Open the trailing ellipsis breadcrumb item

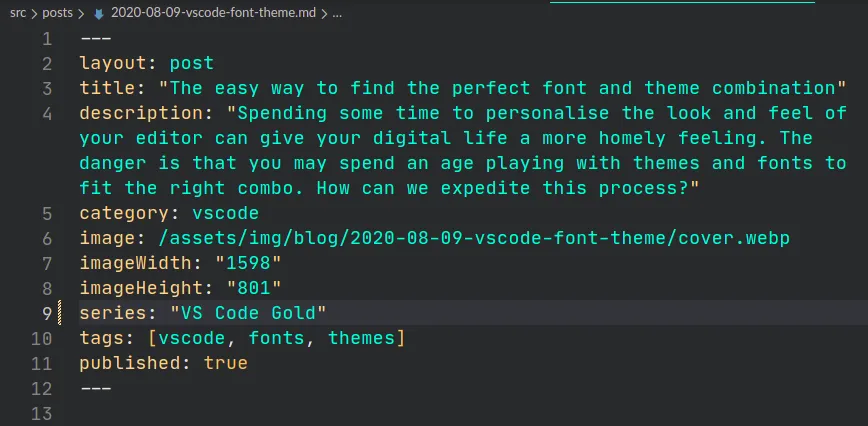click(x=337, y=13)
